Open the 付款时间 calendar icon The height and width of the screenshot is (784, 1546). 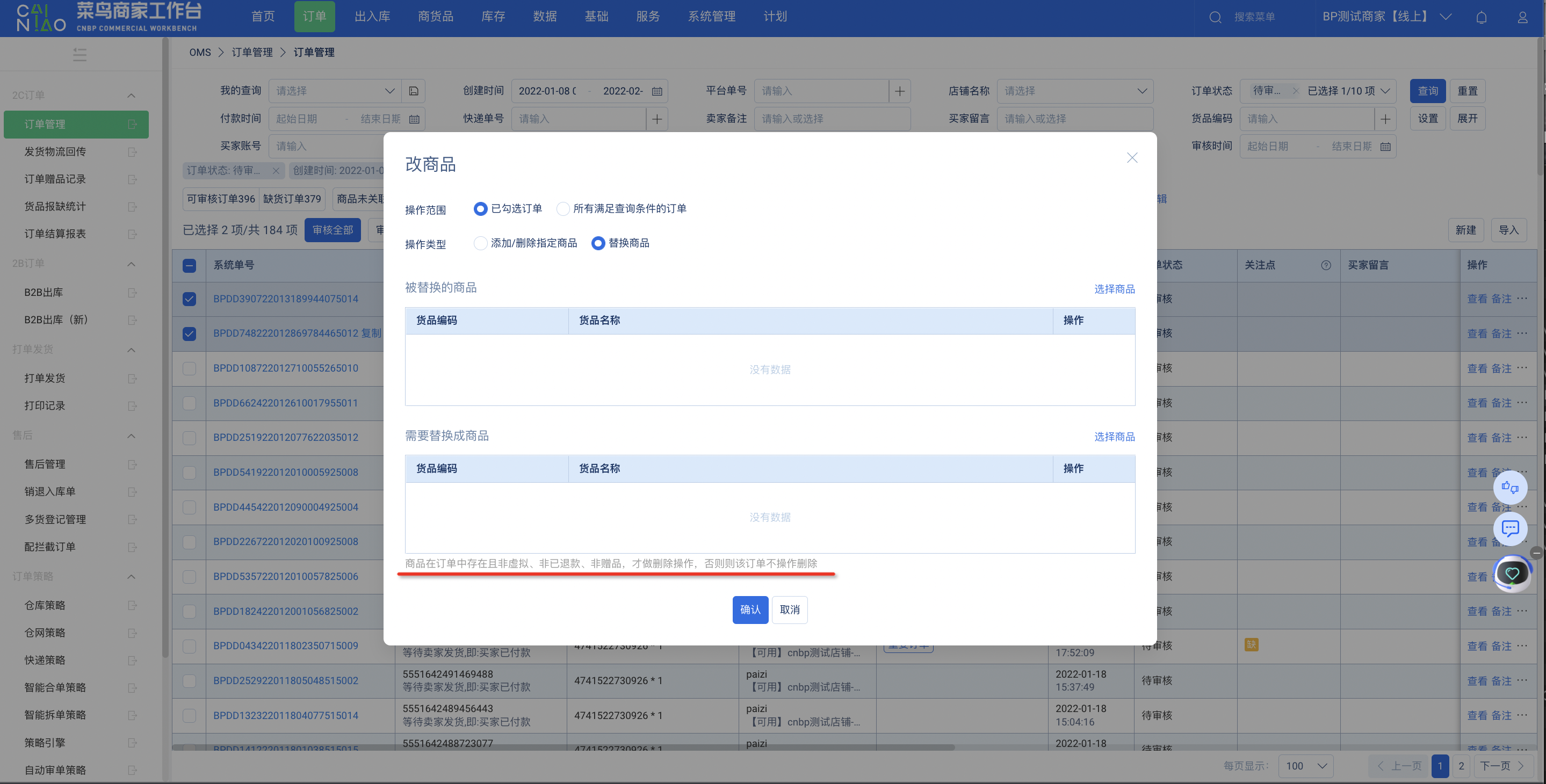[x=414, y=119]
